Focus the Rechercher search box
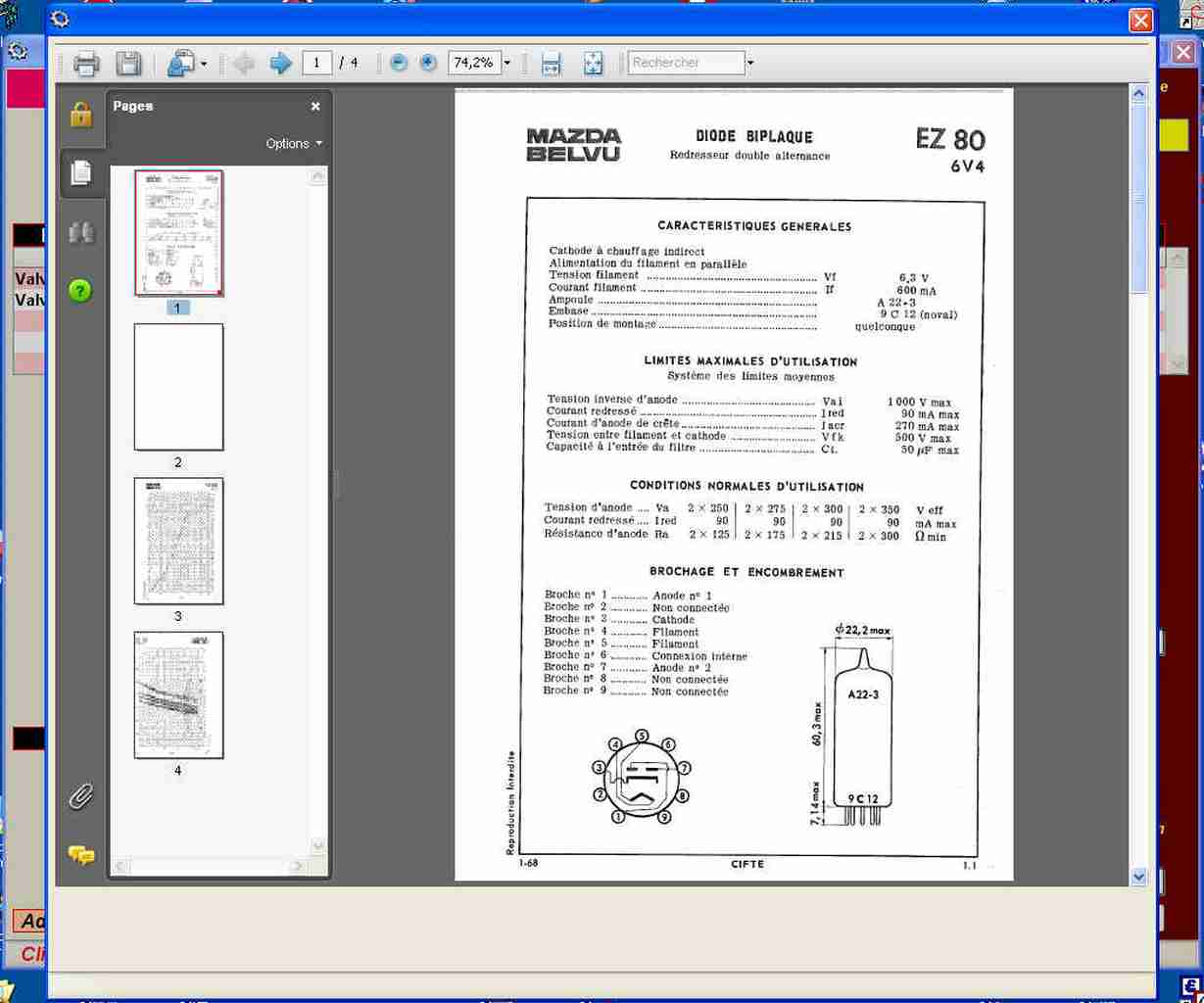The image size is (1204, 1003). pyautogui.click(x=686, y=63)
